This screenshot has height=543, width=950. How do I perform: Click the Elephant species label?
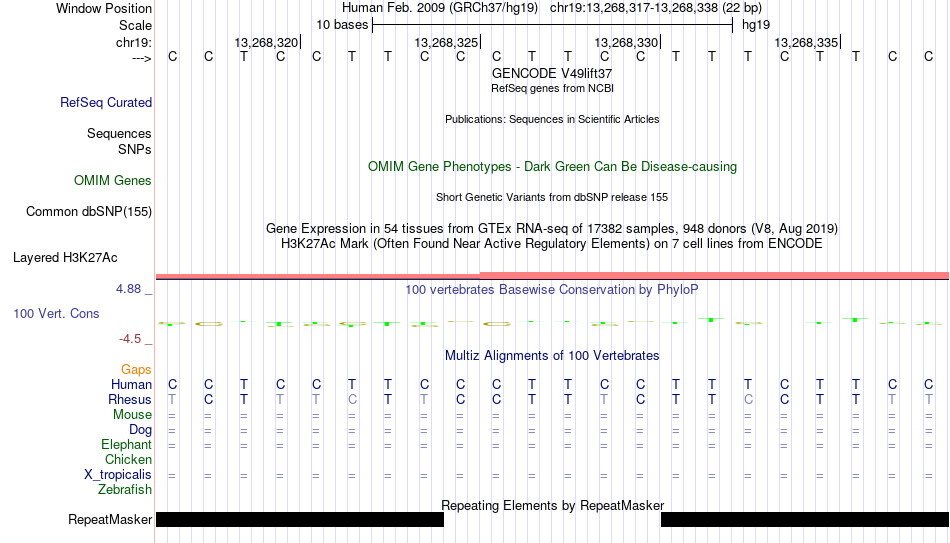coord(127,445)
